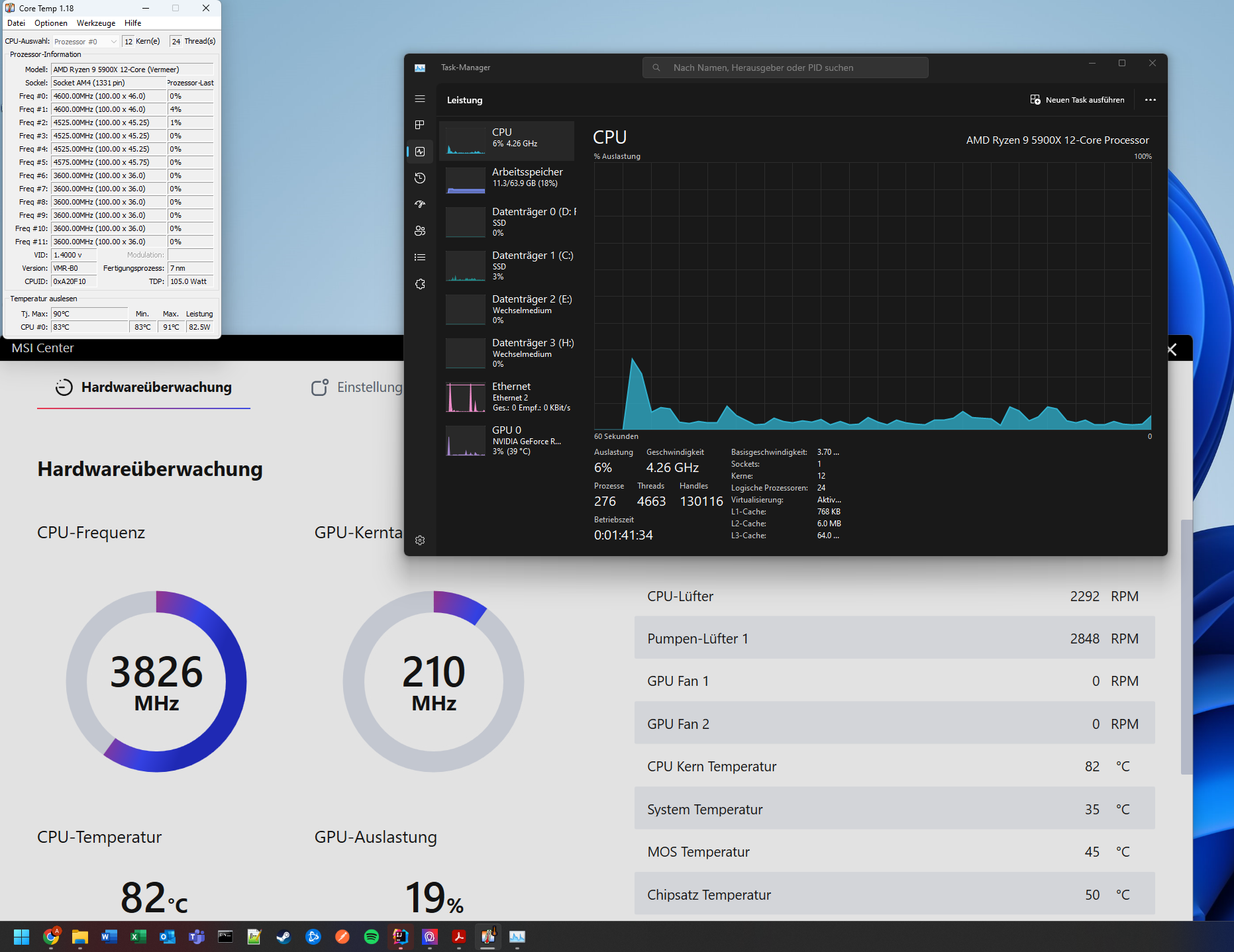The image size is (1234, 952).
Task: Click the CPU utilization graph in Task Manager
Action: [873, 296]
